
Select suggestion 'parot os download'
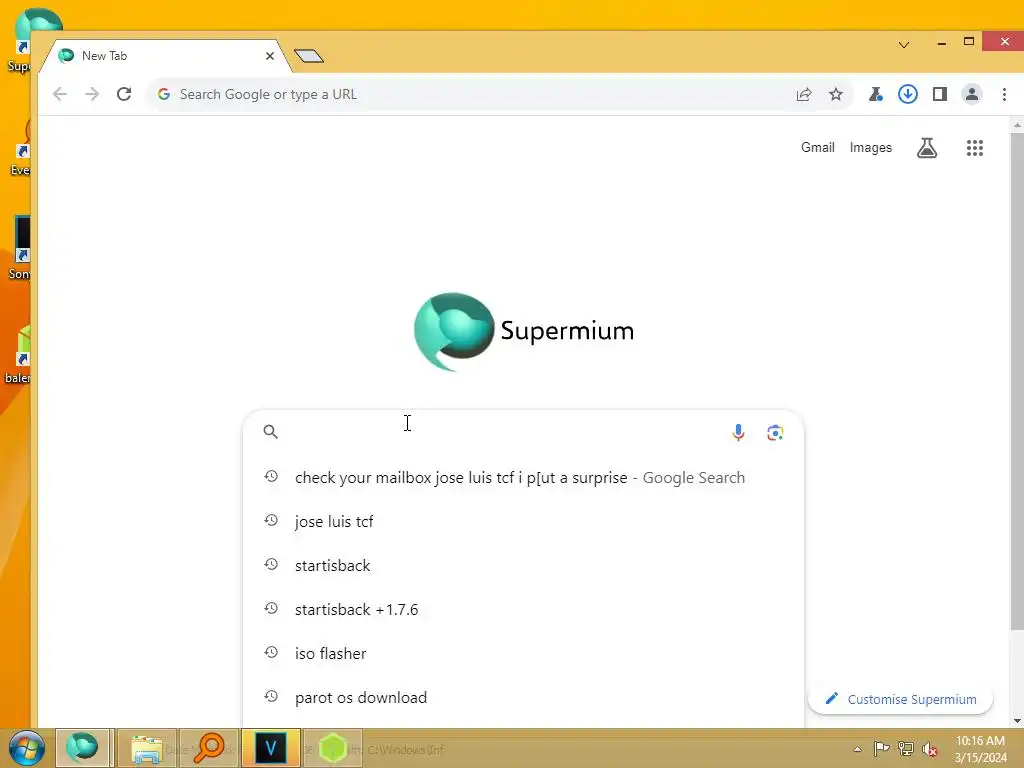(523, 697)
